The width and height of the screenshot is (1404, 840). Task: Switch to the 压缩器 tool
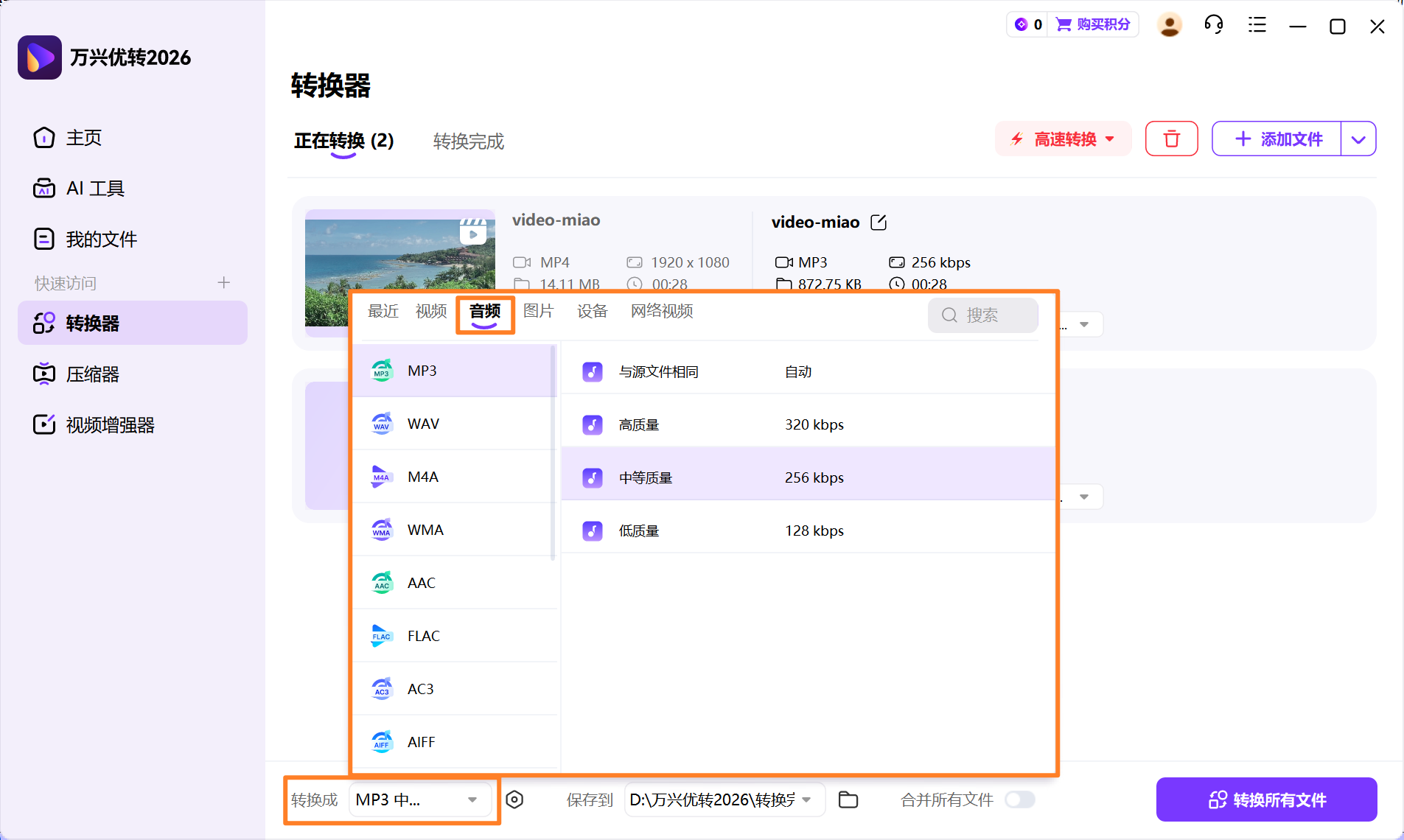click(x=93, y=374)
